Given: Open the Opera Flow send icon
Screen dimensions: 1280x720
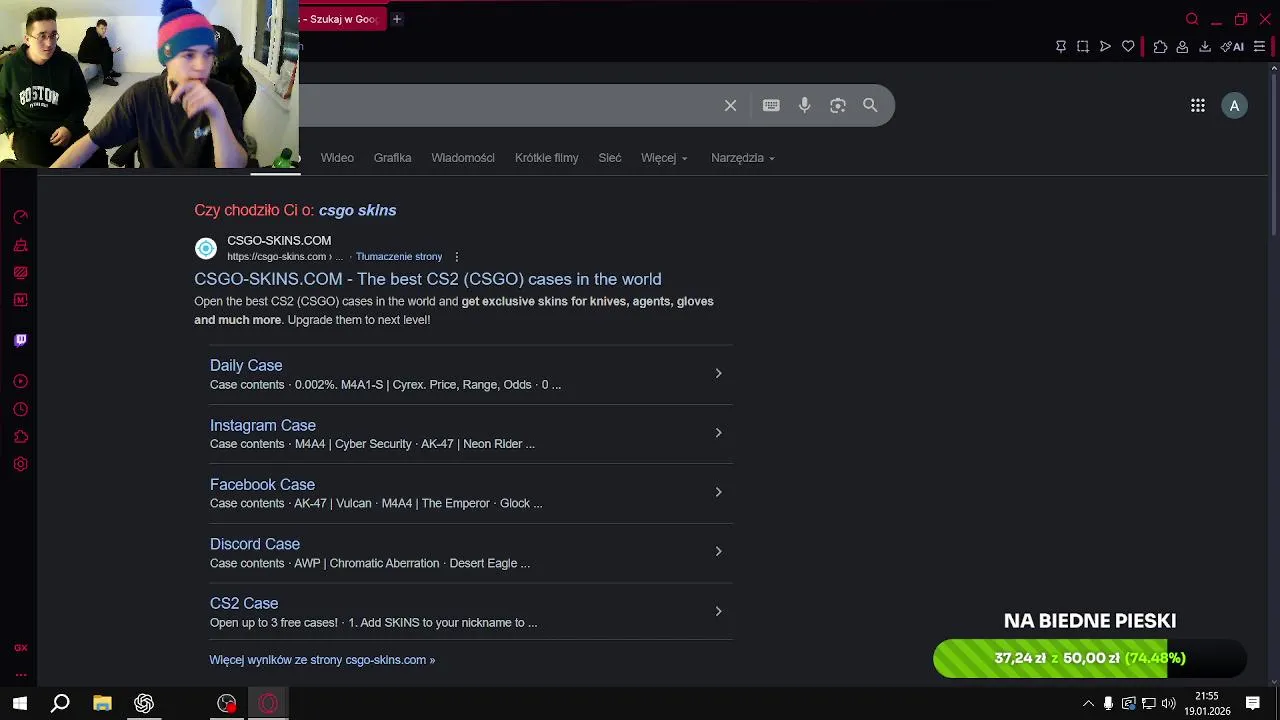Looking at the screenshot, I should click(x=1105, y=47).
